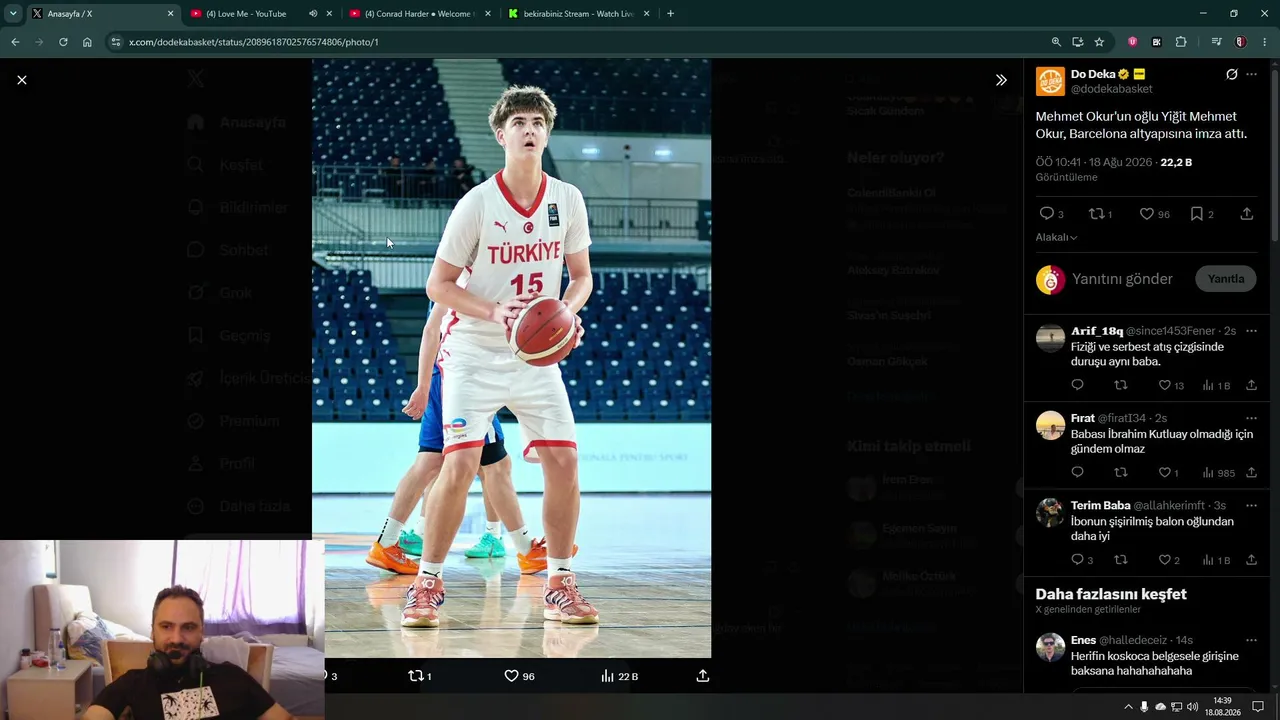Reload the current page
The height and width of the screenshot is (720, 1280).
click(x=63, y=42)
